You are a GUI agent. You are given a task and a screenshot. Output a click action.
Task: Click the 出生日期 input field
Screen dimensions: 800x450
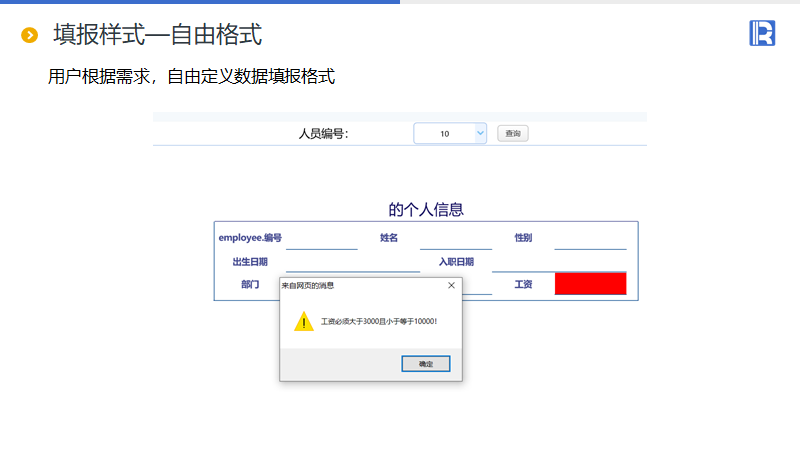click(353, 262)
